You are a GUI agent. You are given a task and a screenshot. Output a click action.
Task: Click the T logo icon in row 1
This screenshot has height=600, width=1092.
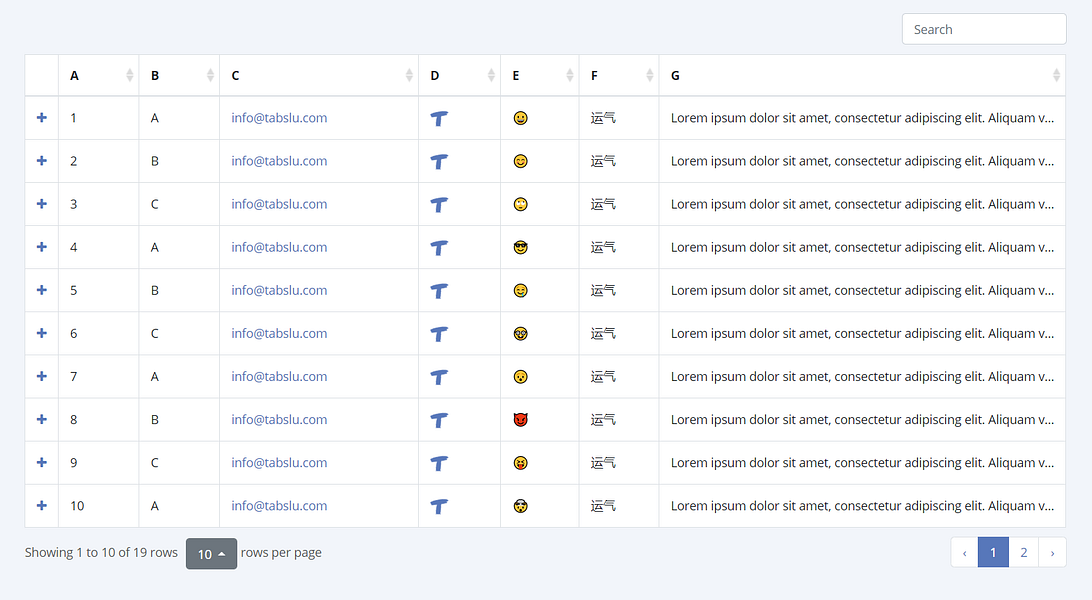[x=439, y=118]
